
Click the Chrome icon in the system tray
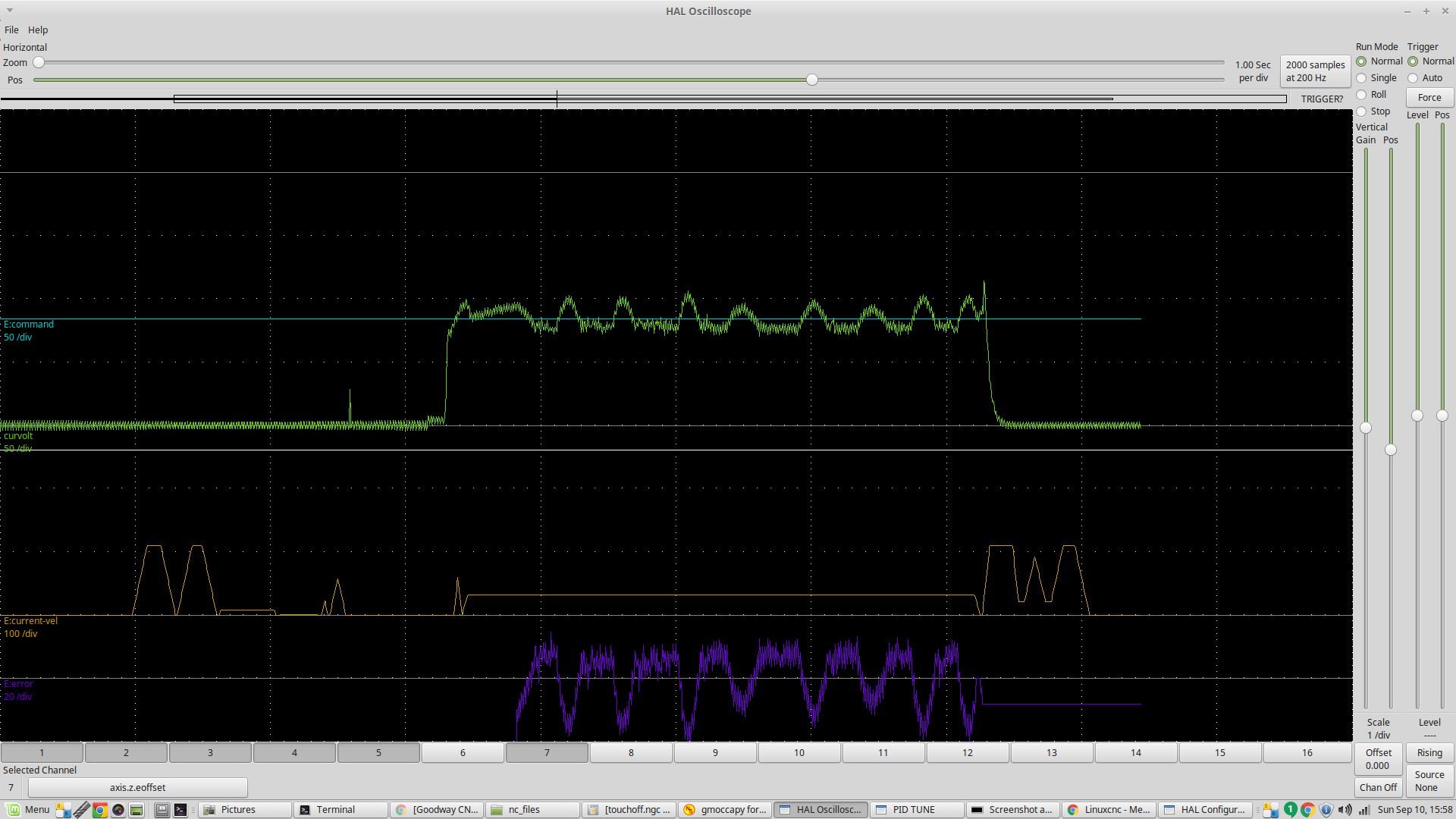(x=1308, y=810)
